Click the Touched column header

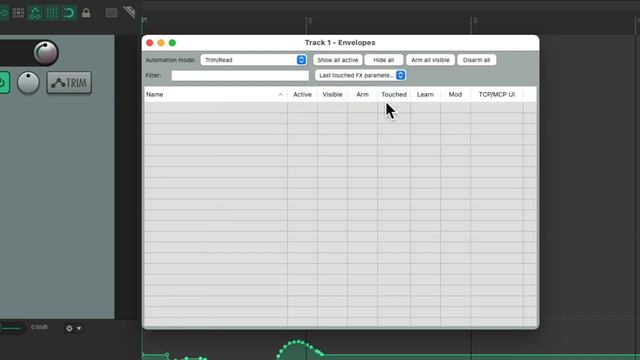pyautogui.click(x=394, y=94)
